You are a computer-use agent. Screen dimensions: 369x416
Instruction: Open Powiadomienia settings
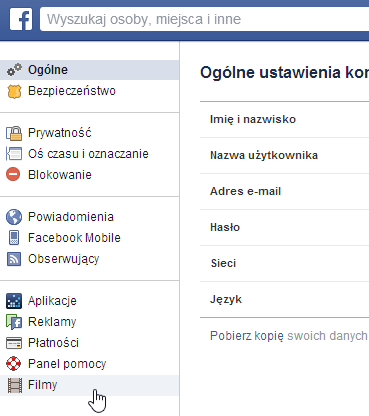89,217
